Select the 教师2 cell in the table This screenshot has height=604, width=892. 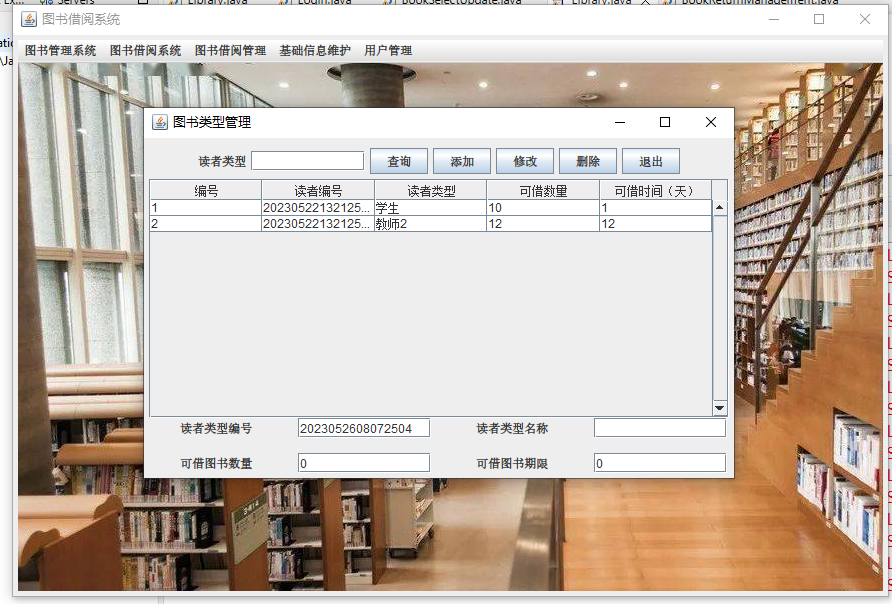[x=431, y=224]
